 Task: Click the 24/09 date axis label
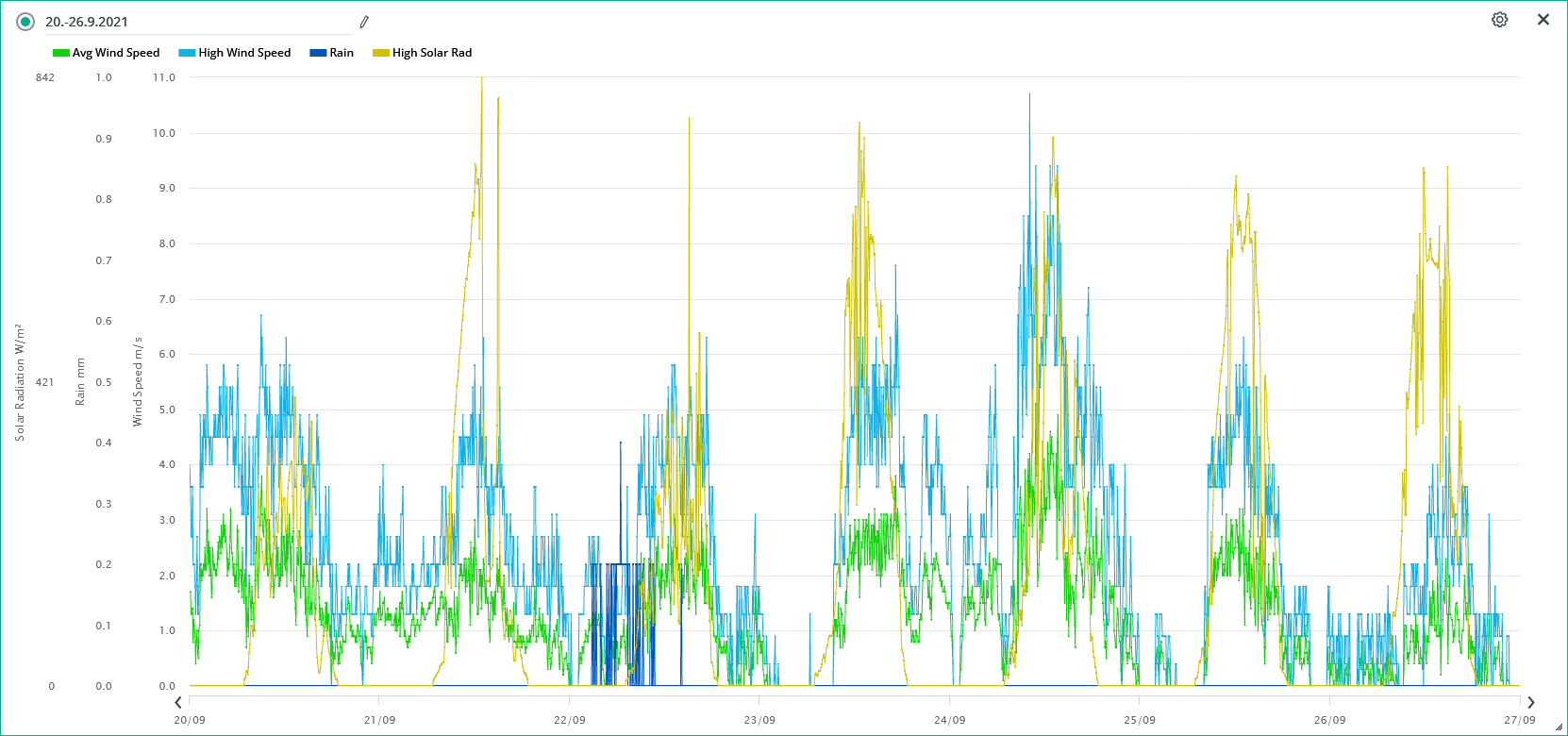tap(949, 720)
